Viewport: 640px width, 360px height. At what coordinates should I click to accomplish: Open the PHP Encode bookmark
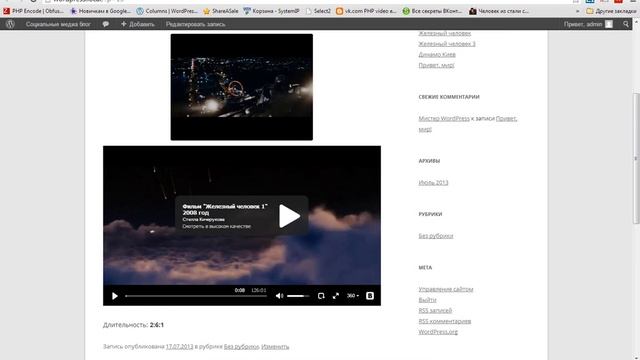pyautogui.click(x=33, y=11)
